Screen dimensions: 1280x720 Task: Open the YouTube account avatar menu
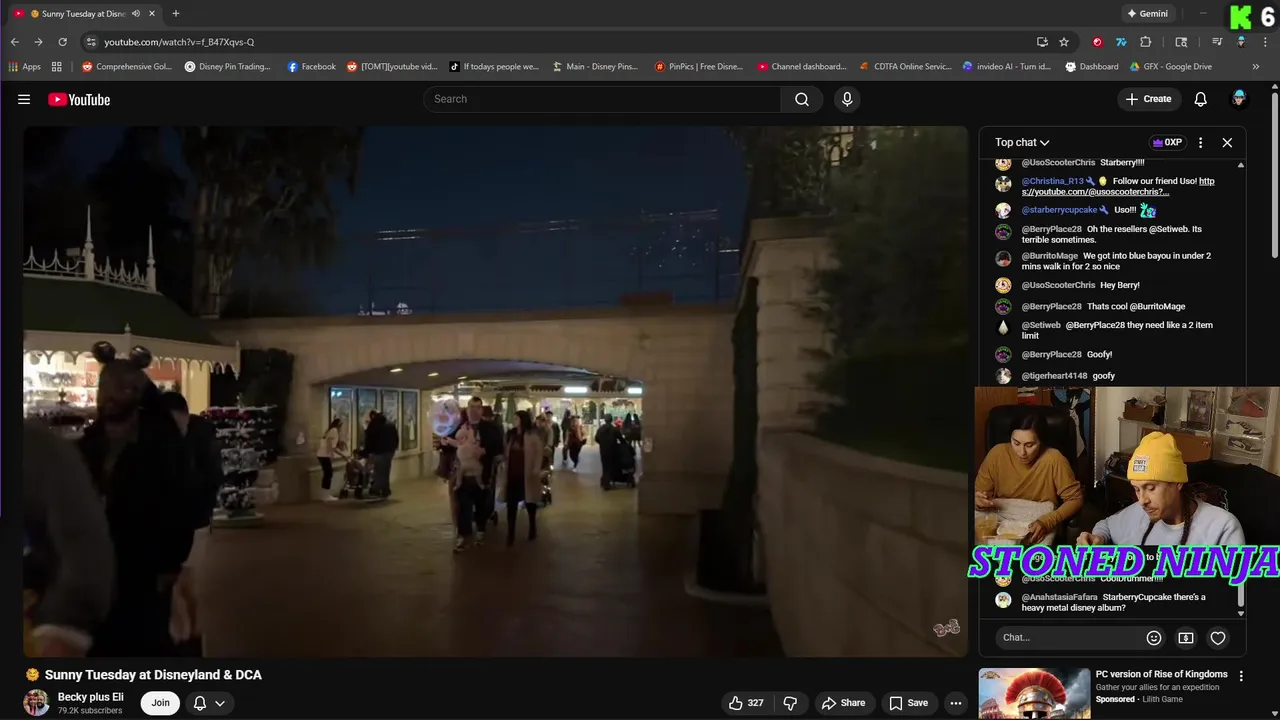[1239, 99]
